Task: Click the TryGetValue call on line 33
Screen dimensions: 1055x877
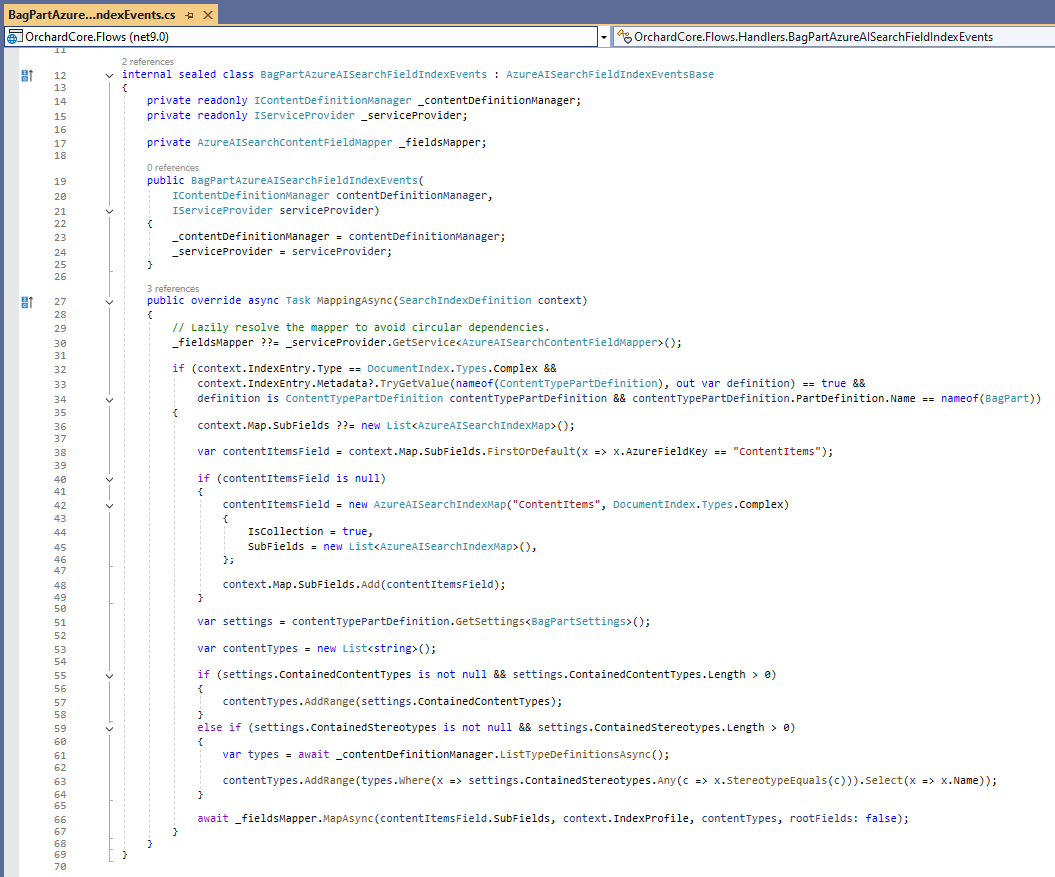Action: pyautogui.click(x=414, y=384)
